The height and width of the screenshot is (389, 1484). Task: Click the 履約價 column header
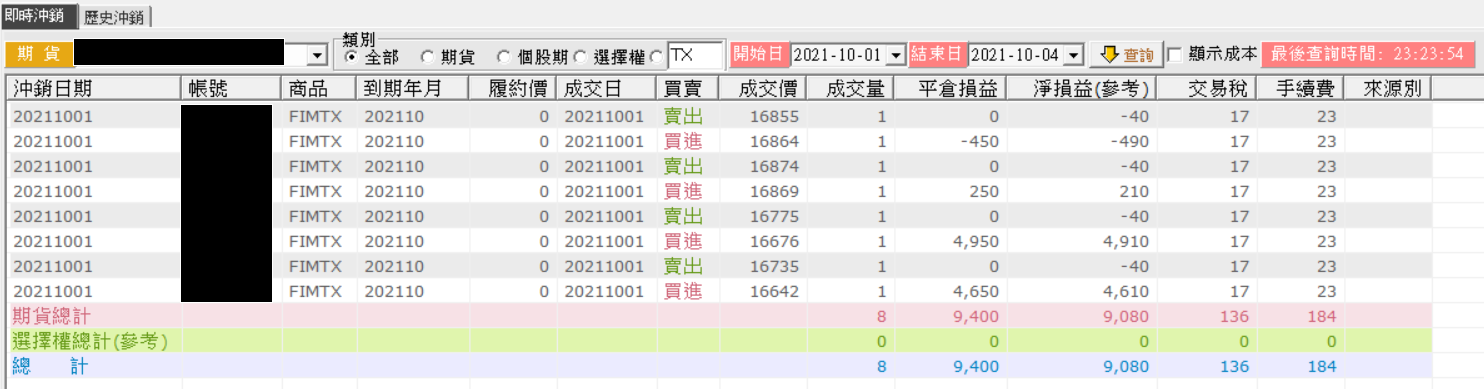(511, 88)
